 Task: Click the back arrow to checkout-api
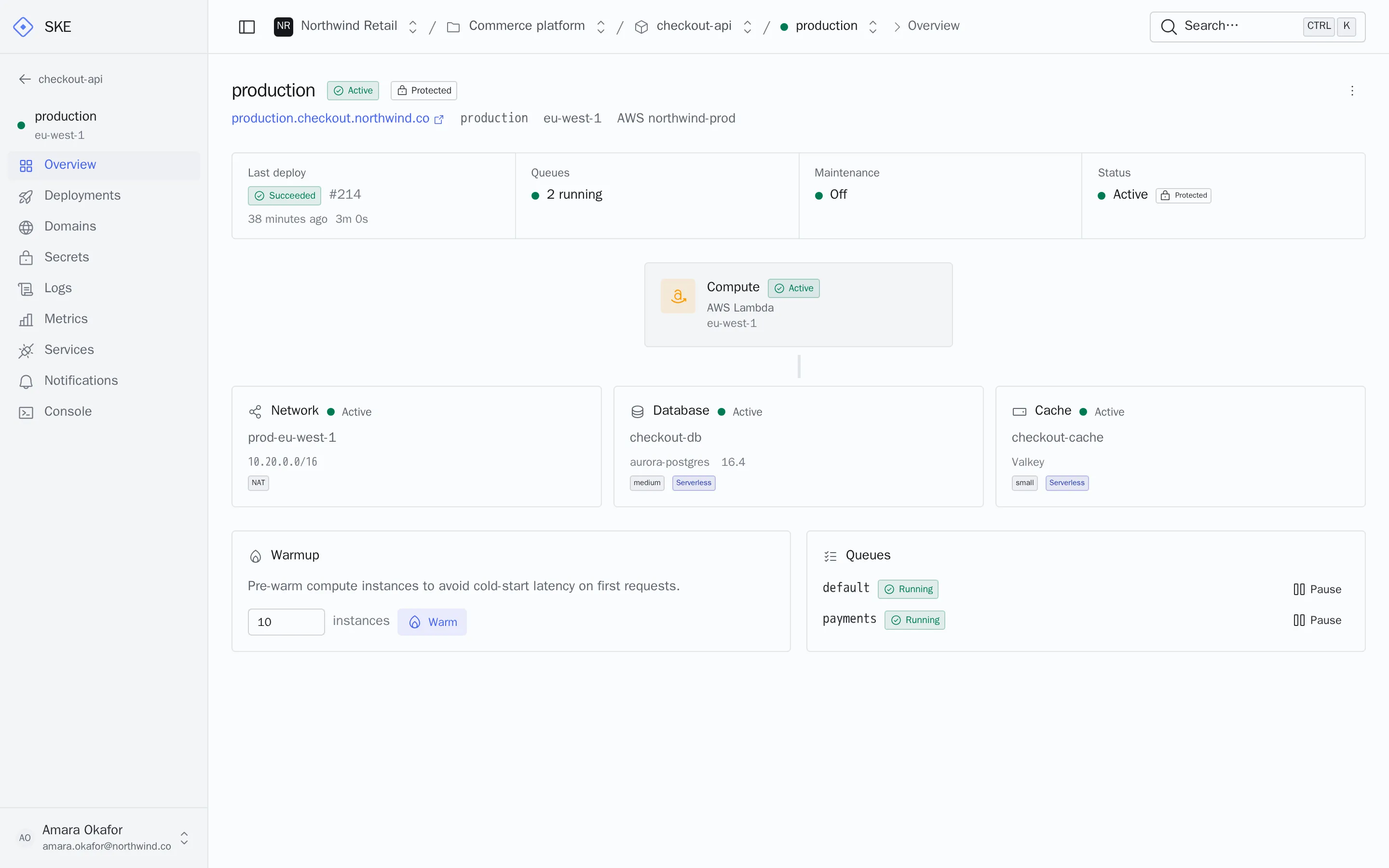click(25, 79)
